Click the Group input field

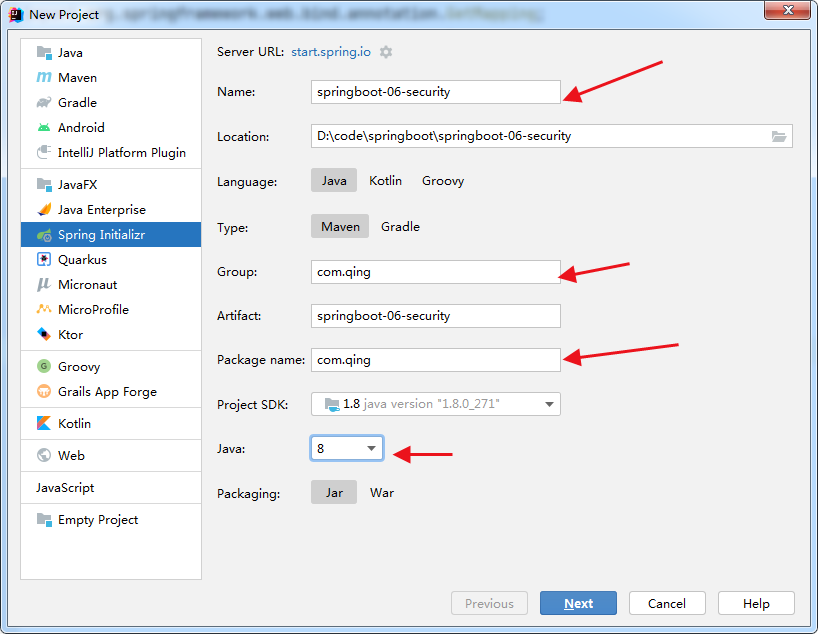tap(436, 272)
